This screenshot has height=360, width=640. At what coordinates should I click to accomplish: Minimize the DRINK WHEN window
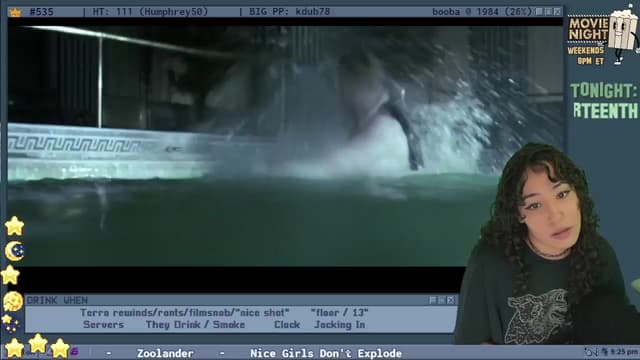pyautogui.click(x=433, y=300)
